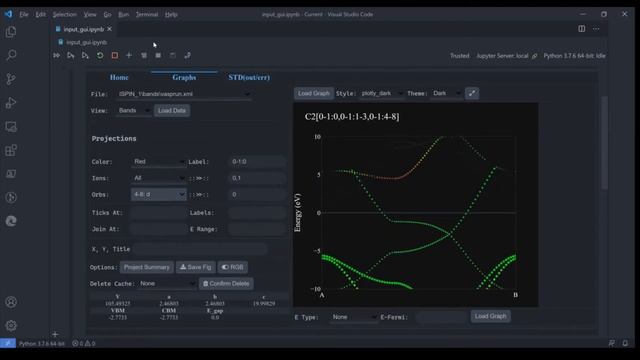Split the editor to the right
The width and height of the screenshot is (640, 360).
tap(582, 29)
